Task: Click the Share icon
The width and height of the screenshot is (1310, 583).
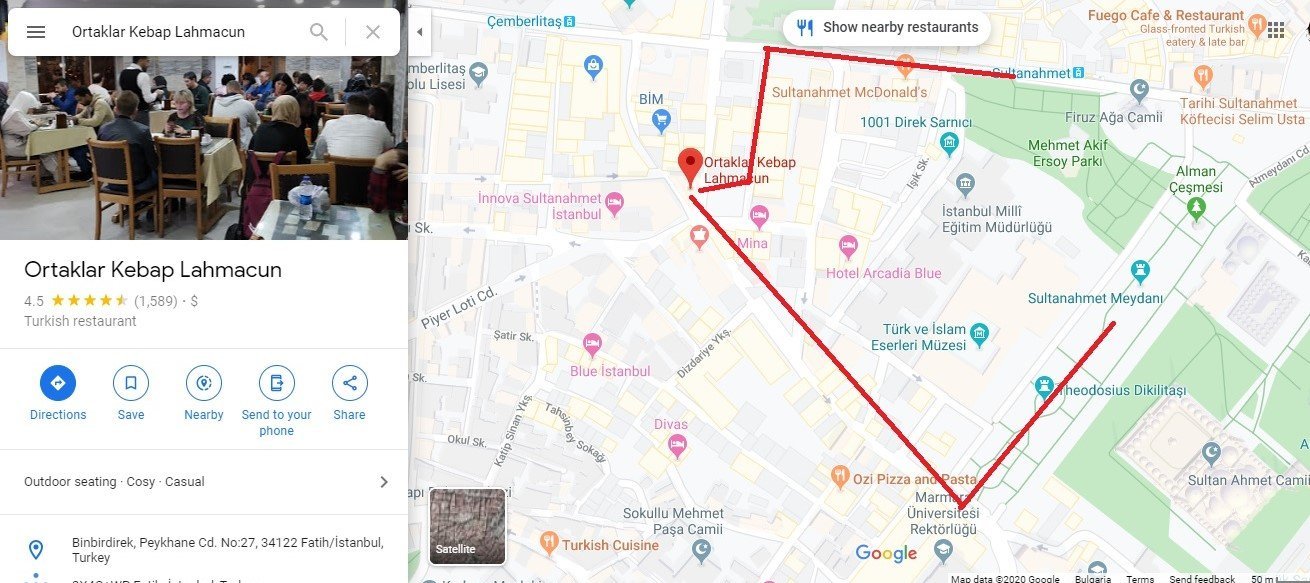Action: (350, 383)
